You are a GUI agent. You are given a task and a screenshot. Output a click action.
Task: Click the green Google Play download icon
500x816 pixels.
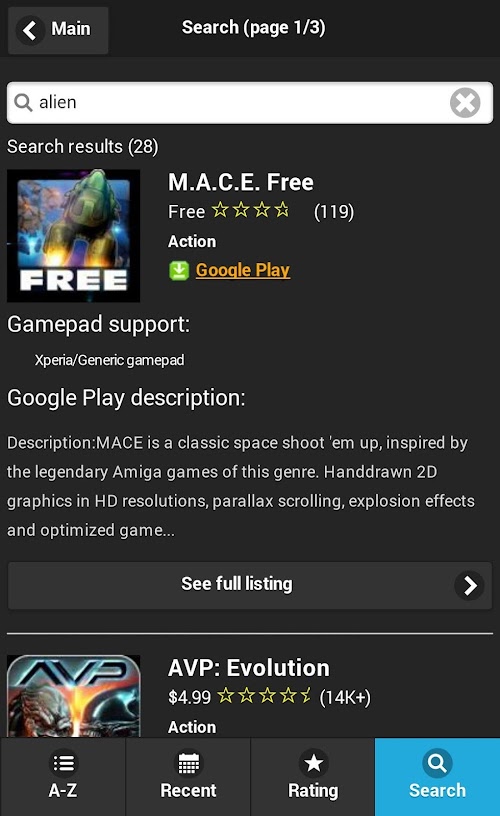pos(178,271)
